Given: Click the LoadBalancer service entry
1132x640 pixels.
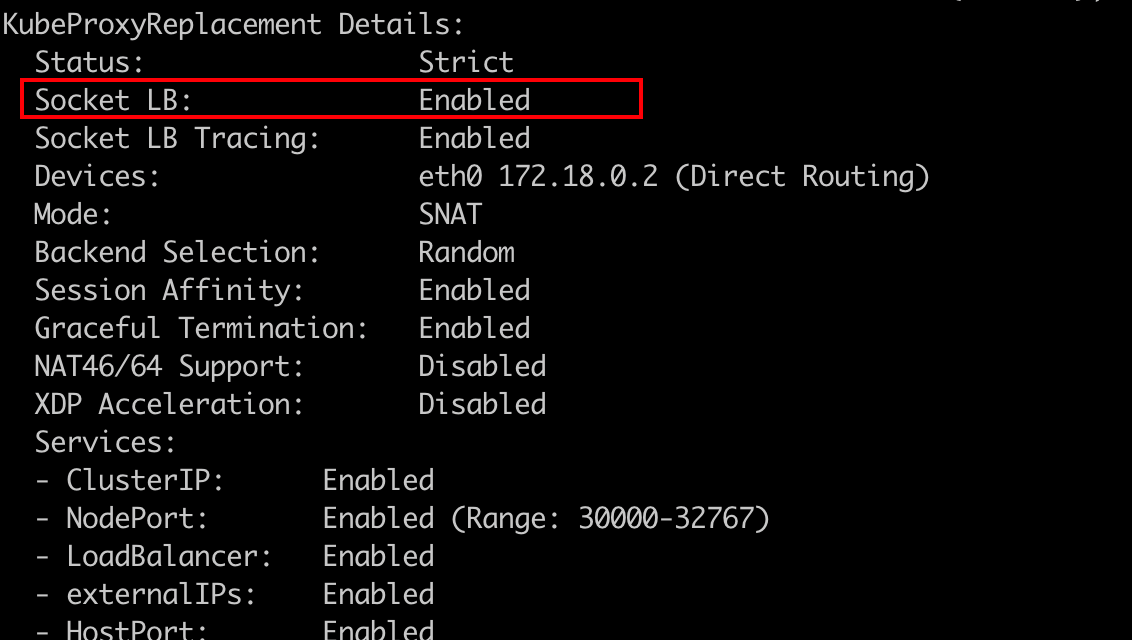Looking at the screenshot, I should coord(169,556).
